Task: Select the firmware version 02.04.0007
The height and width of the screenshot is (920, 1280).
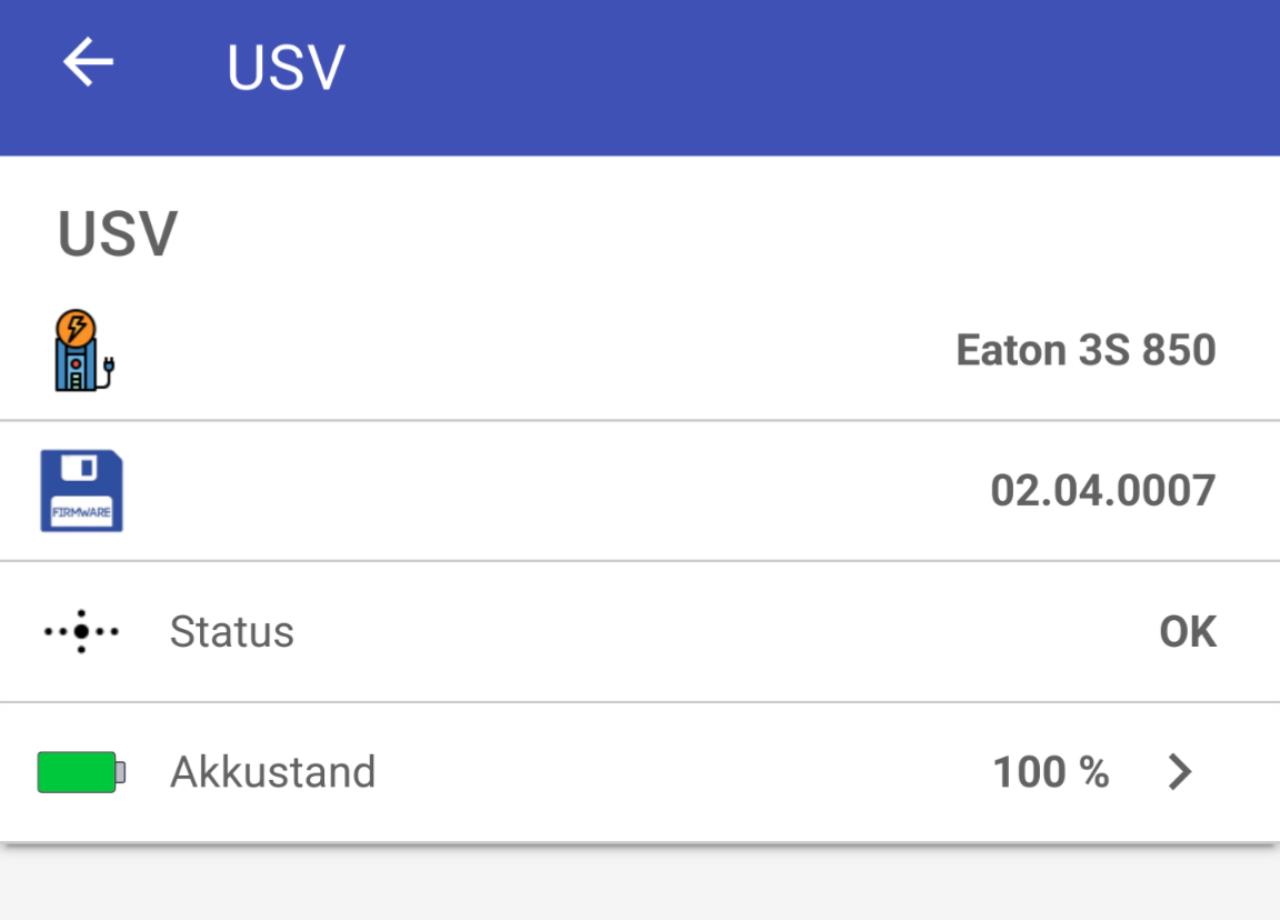Action: pyautogui.click(x=1102, y=491)
